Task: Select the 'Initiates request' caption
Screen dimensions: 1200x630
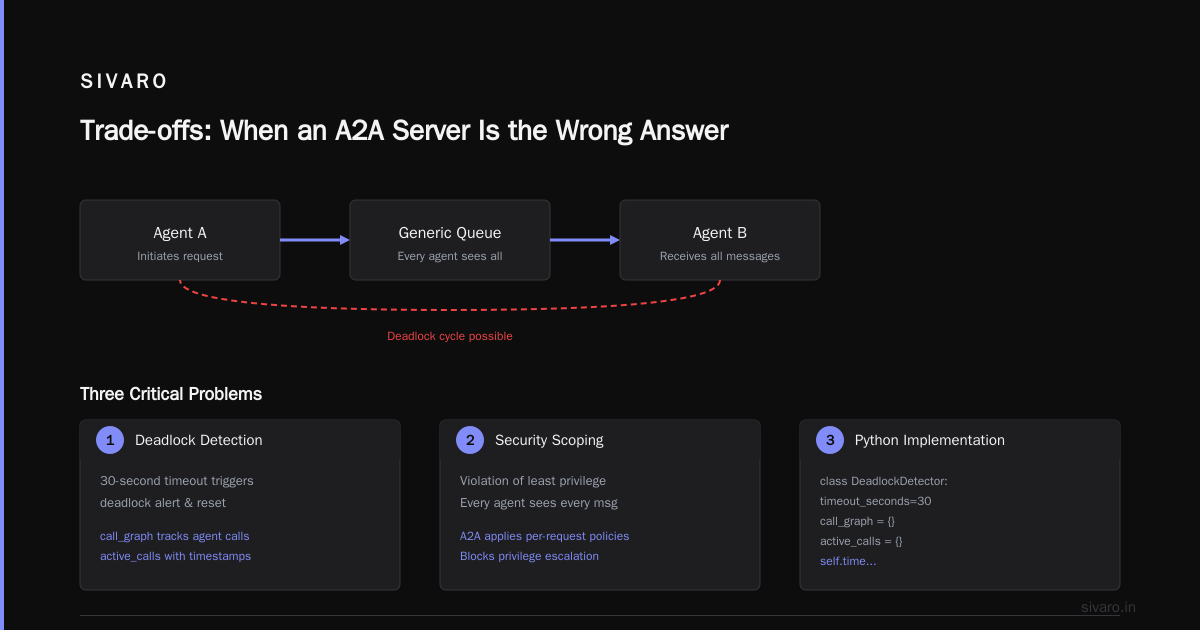Action: (x=180, y=256)
